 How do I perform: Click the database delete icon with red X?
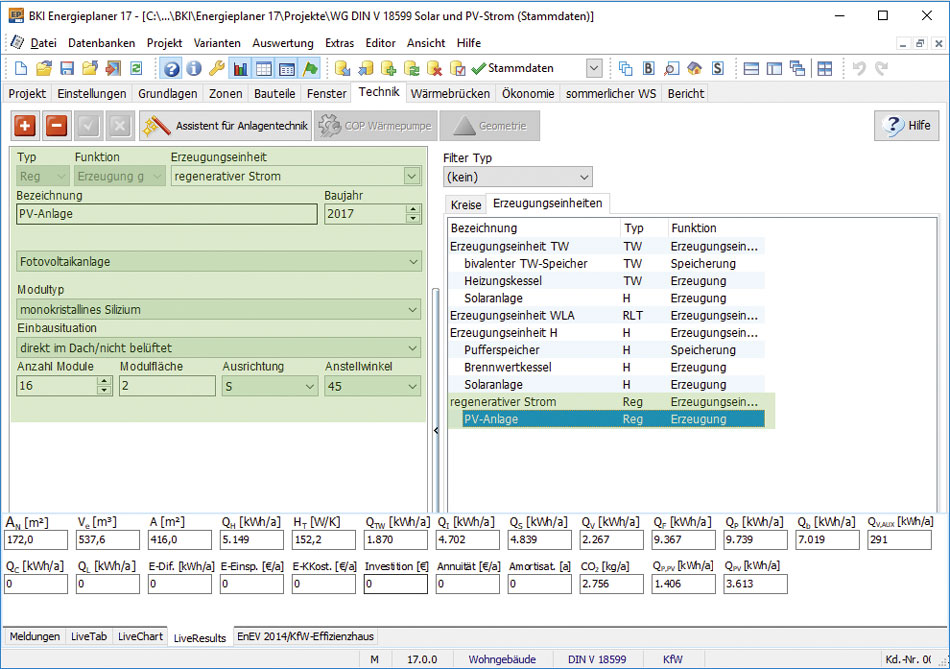coord(434,68)
